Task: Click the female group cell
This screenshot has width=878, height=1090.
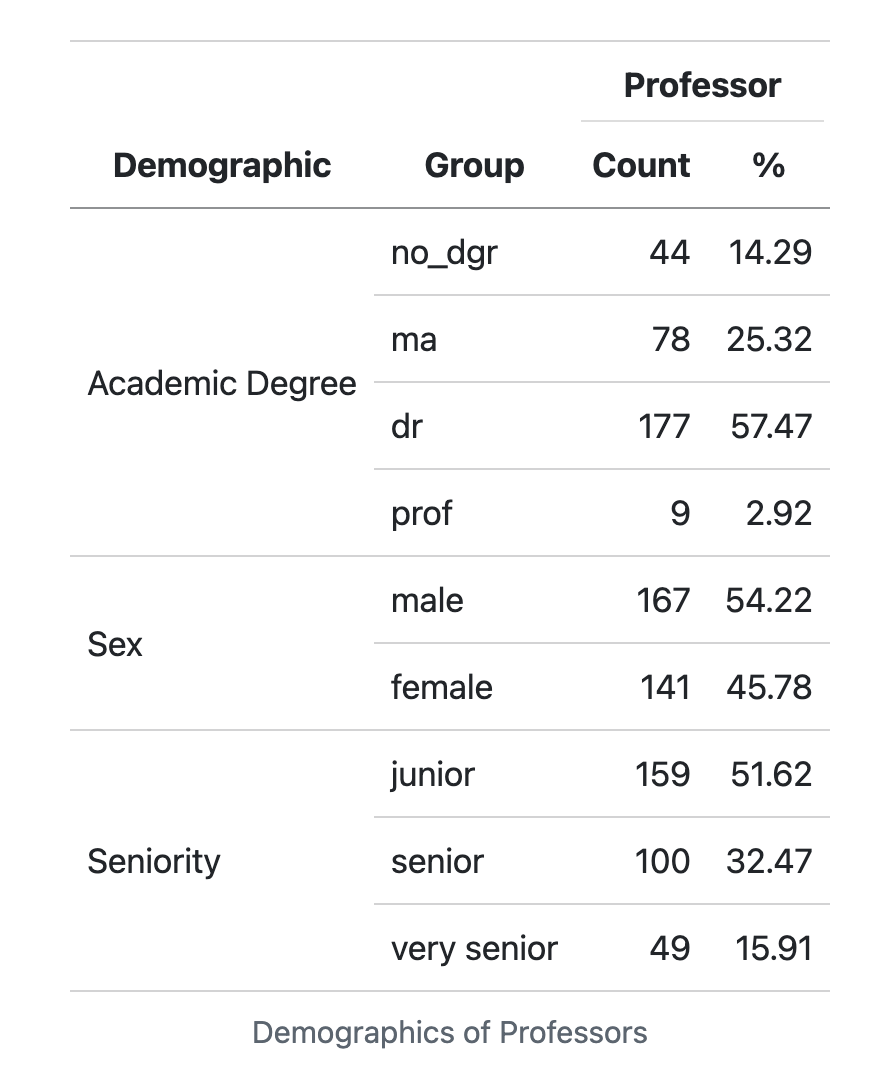Action: pos(441,687)
